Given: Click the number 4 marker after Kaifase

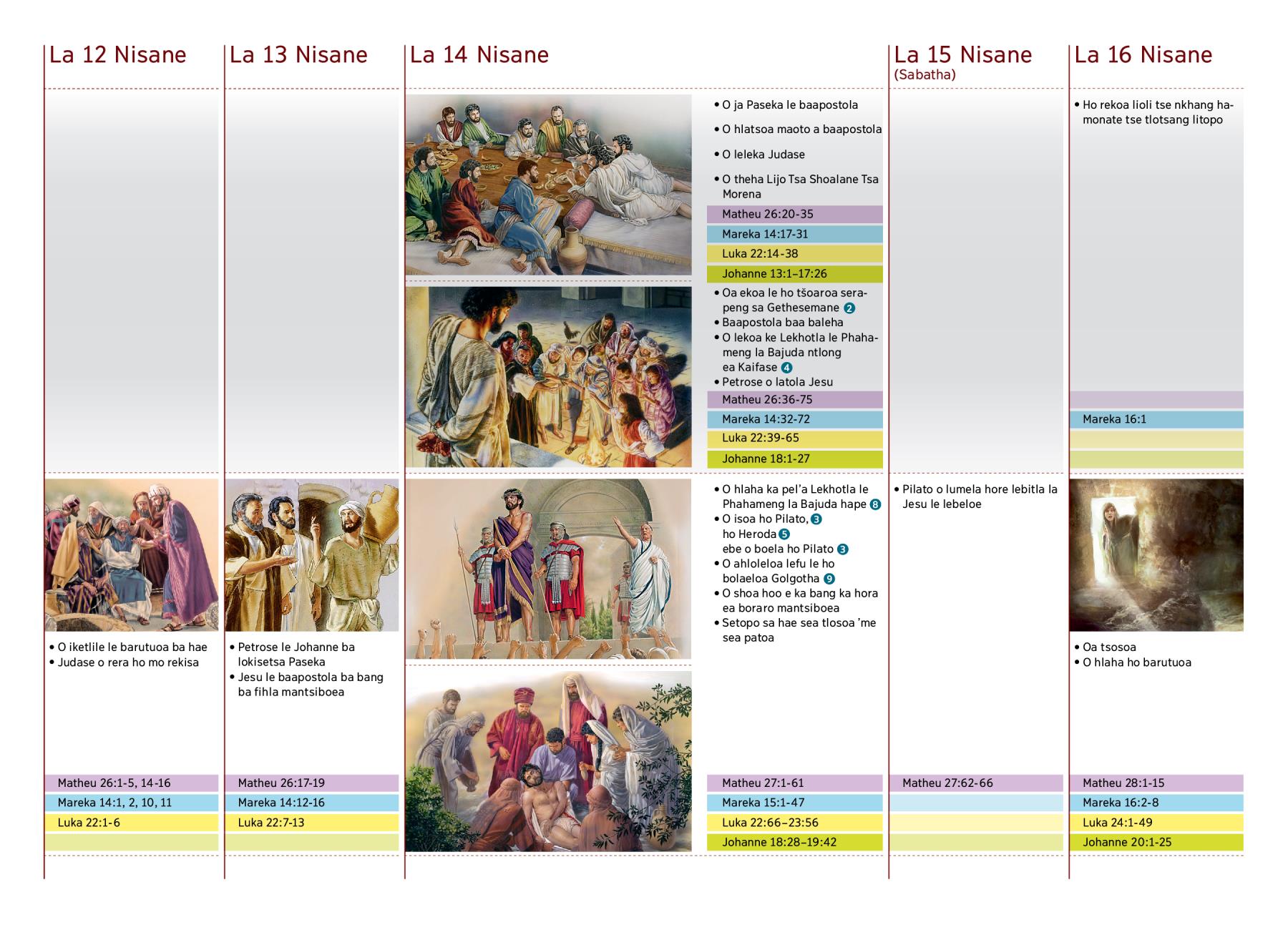Looking at the screenshot, I should 786,368.
